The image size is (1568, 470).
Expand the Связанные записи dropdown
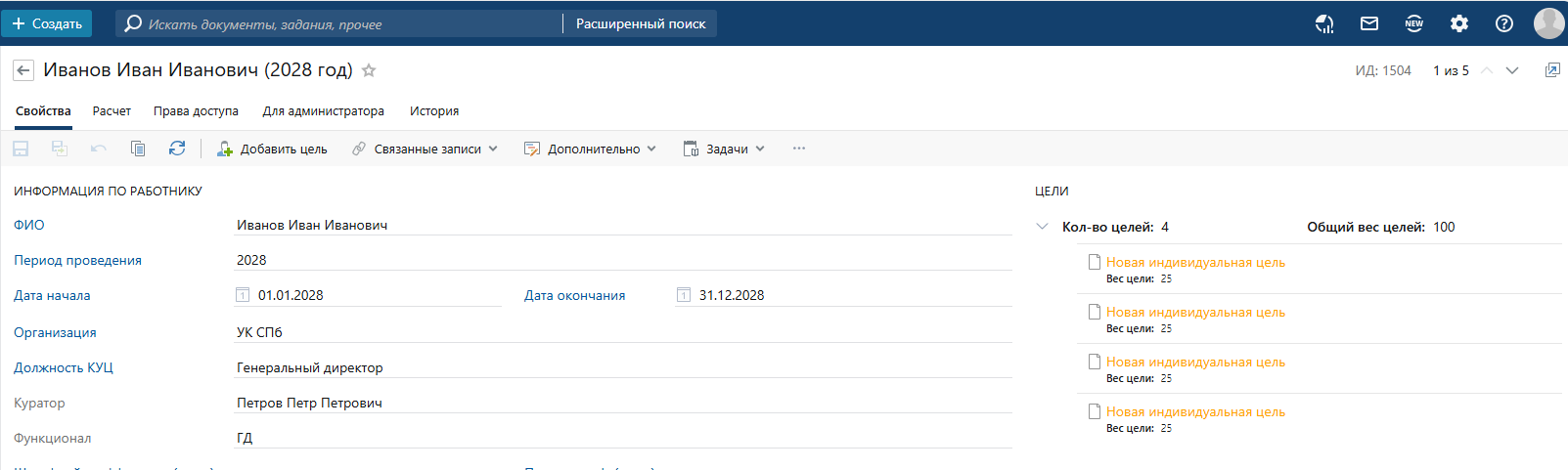click(x=426, y=149)
